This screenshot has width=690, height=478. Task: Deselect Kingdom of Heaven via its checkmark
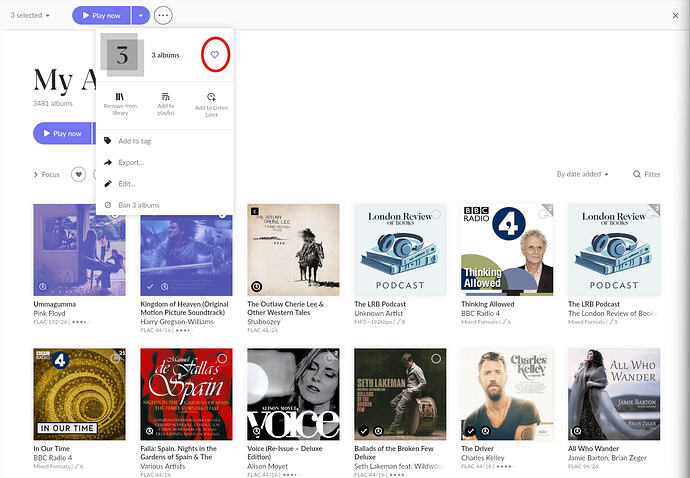point(150,287)
